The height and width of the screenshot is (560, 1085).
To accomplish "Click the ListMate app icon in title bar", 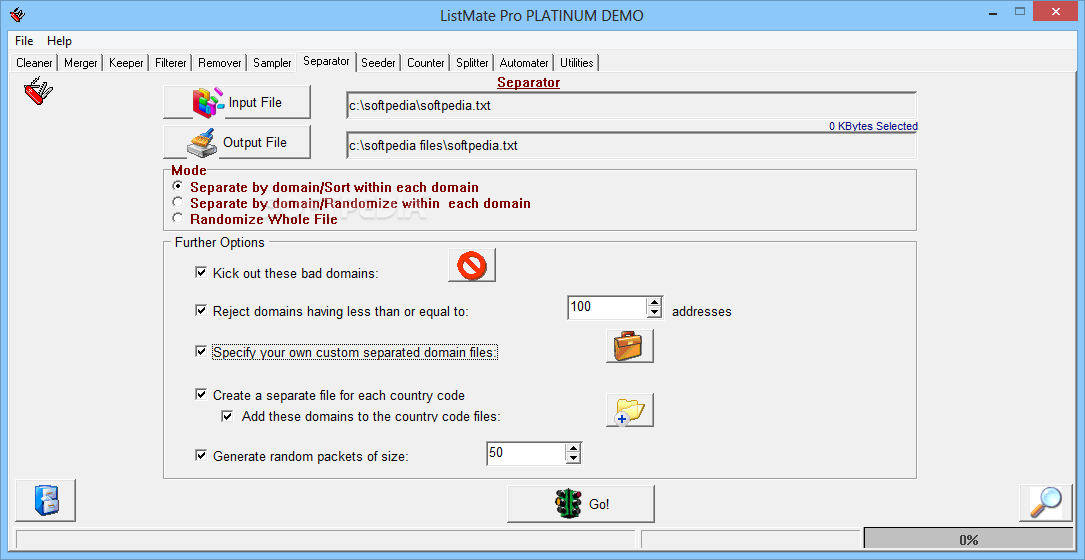I will click(19, 15).
